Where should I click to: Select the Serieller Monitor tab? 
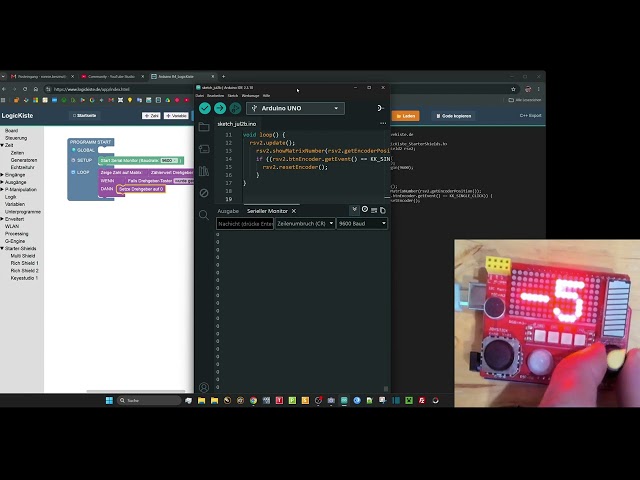[267, 211]
